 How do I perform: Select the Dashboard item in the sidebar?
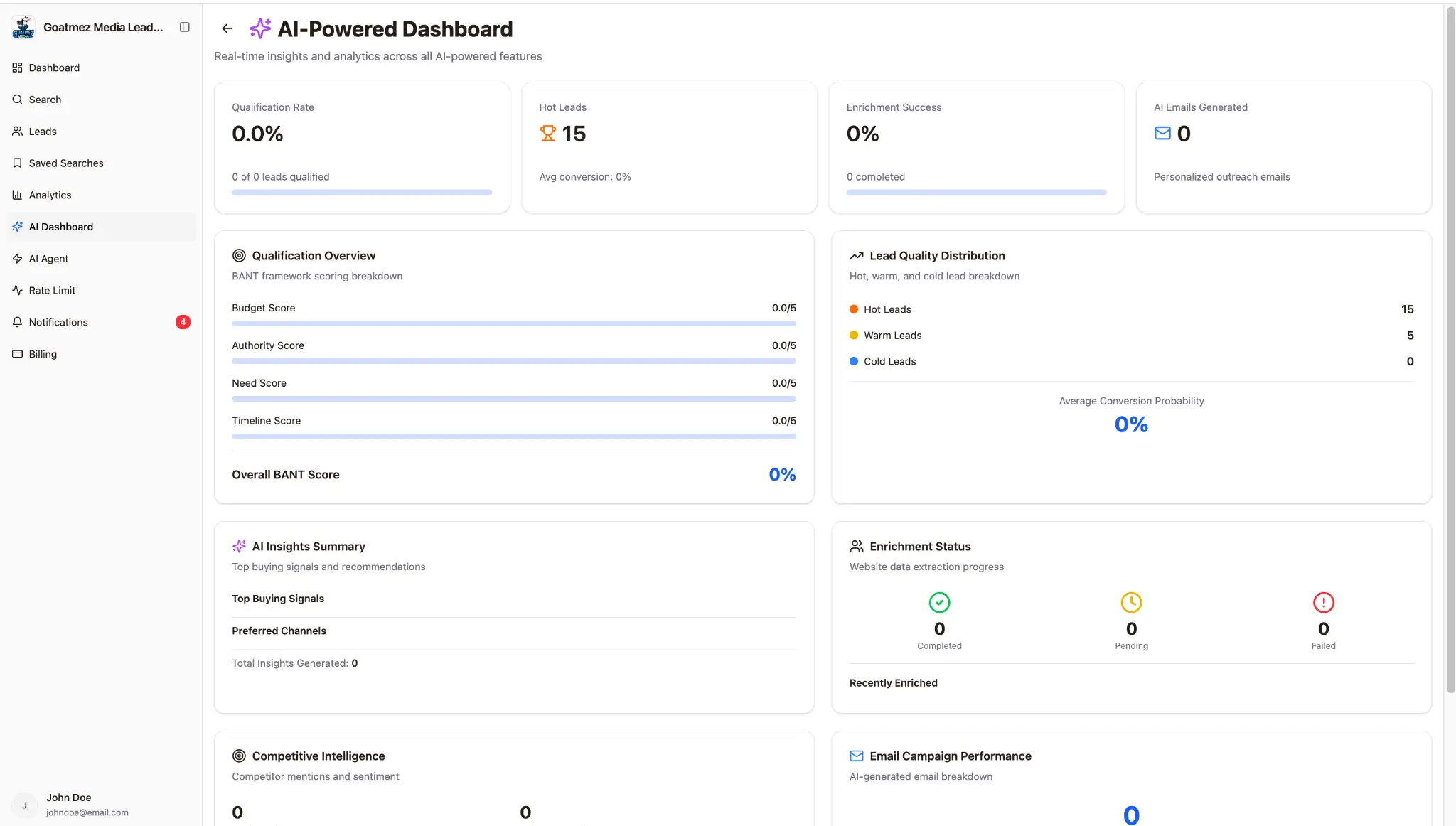[53, 68]
